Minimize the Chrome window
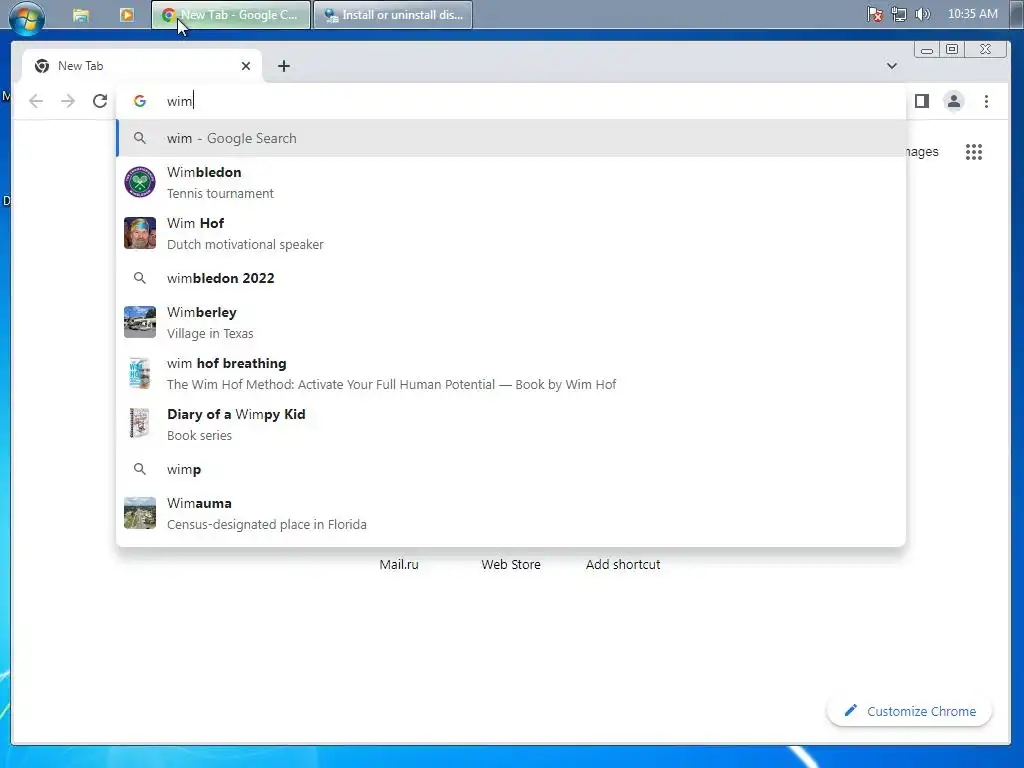The height and width of the screenshot is (768, 1024). (927, 50)
